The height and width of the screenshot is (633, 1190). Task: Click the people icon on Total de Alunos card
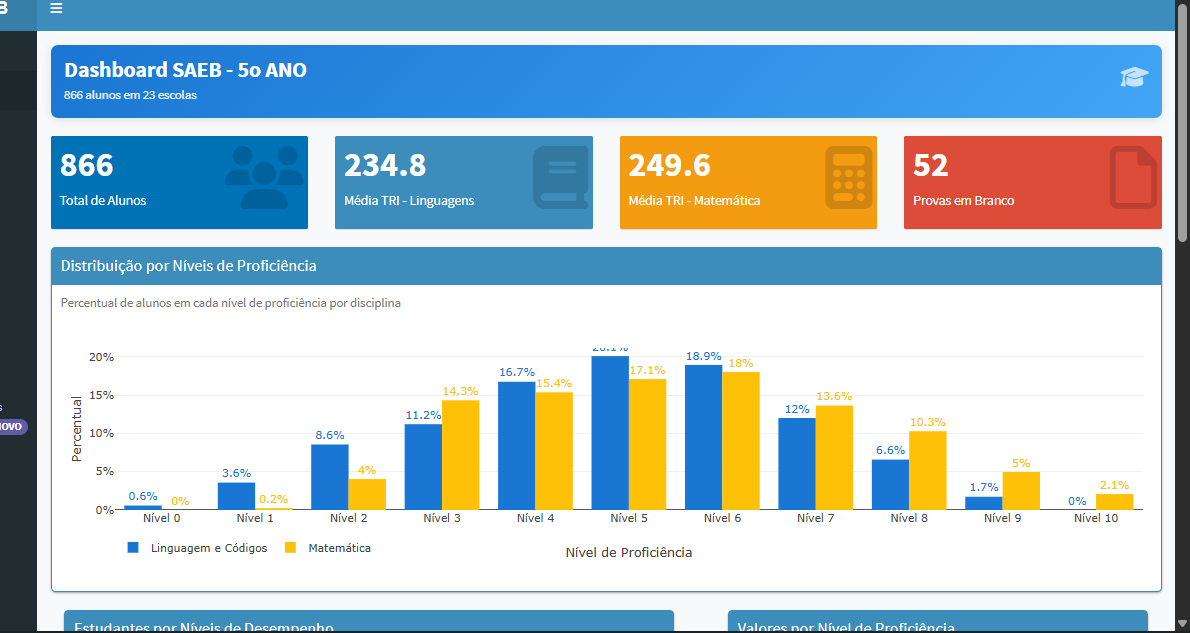(262, 178)
